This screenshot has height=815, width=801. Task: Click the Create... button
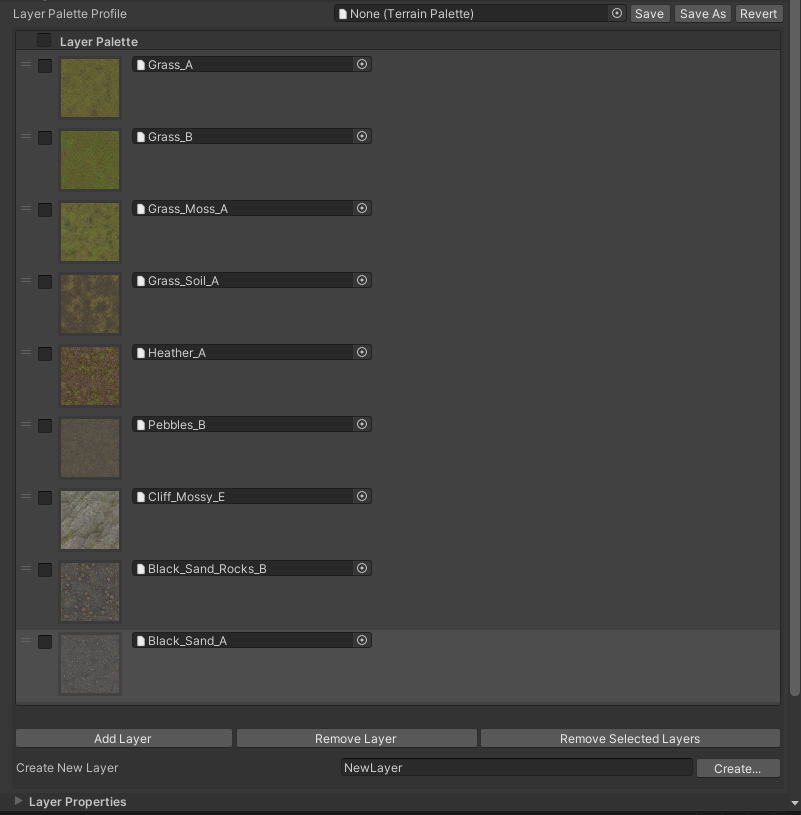pyautogui.click(x=738, y=768)
